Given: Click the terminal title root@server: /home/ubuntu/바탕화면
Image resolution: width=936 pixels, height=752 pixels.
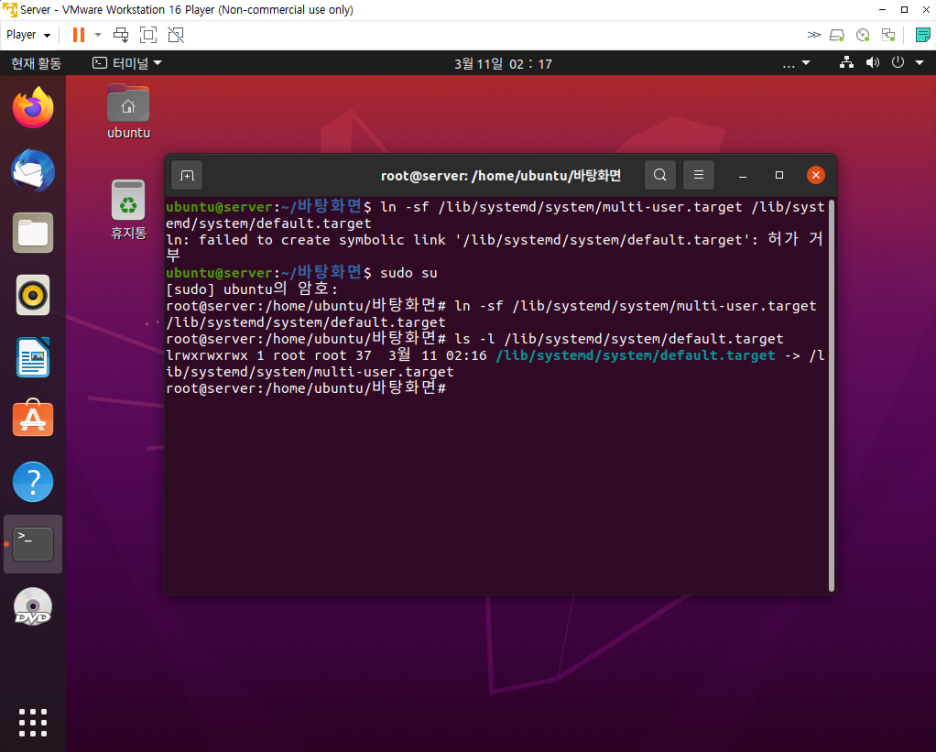Looking at the screenshot, I should click(501, 175).
